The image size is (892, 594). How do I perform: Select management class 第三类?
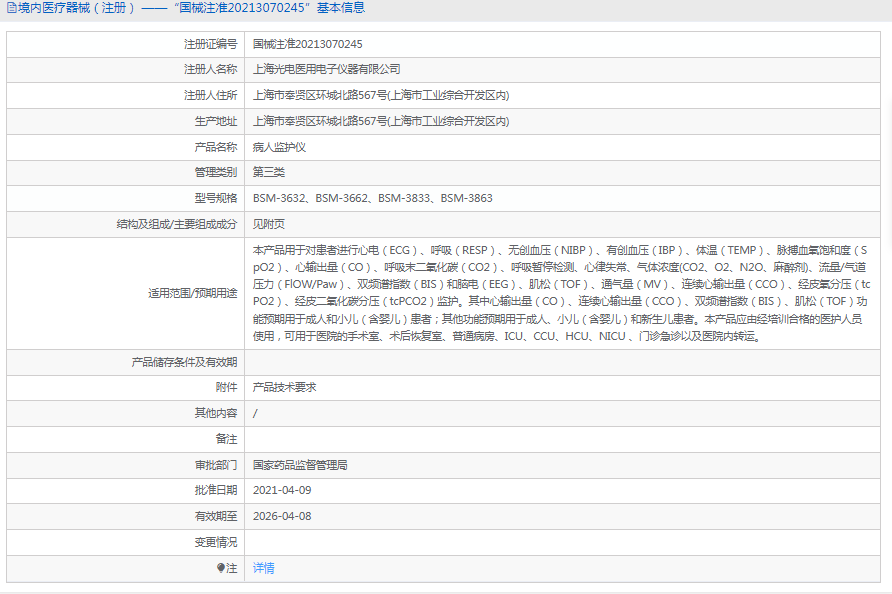click(x=269, y=172)
